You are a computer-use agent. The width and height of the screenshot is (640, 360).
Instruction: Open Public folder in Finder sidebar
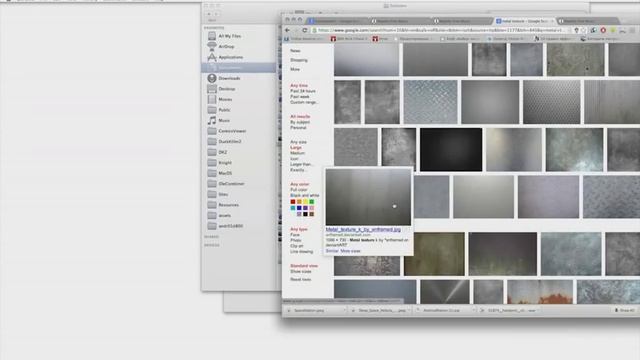coord(224,110)
